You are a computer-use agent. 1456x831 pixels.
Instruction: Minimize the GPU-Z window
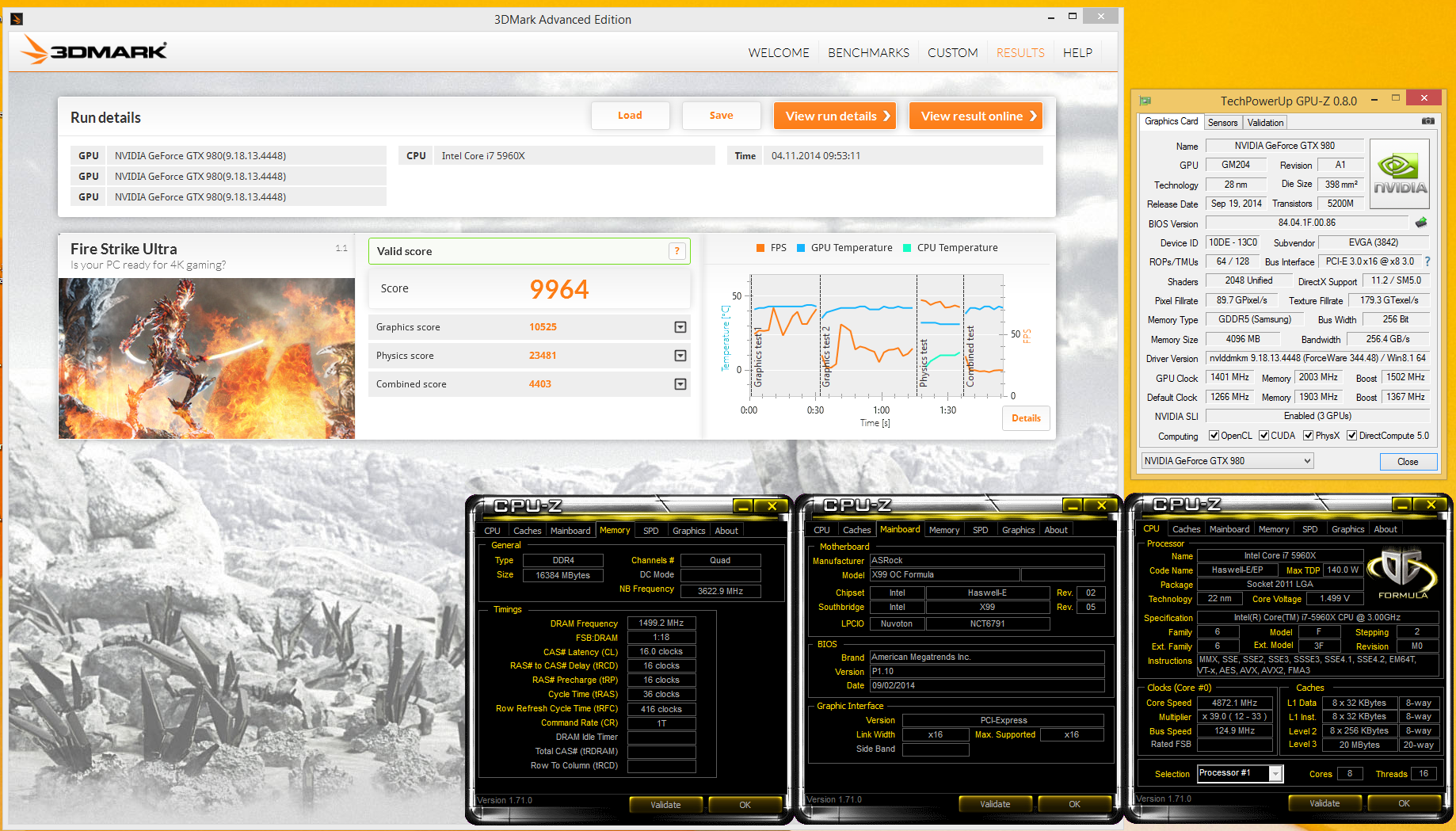click(1374, 99)
